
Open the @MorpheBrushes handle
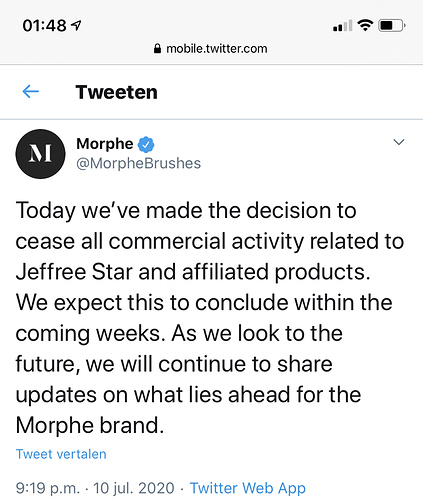point(138,163)
